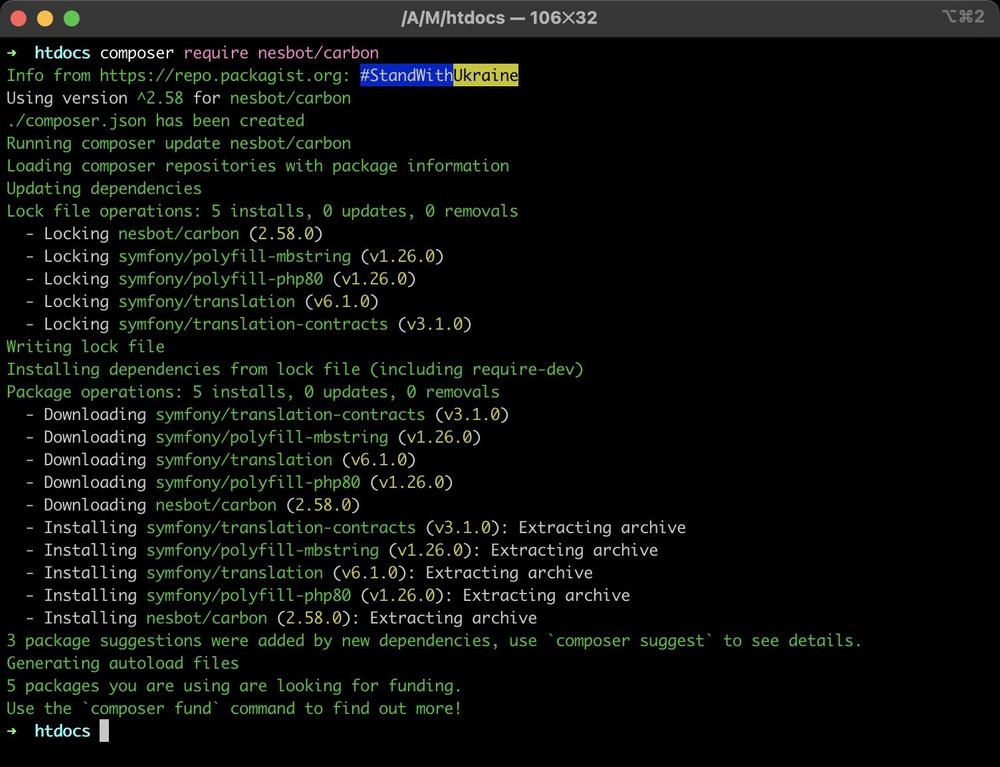Viewport: 1000px width, 767px height.
Task: Click the red close traffic light
Action: pyautogui.click(x=18, y=17)
